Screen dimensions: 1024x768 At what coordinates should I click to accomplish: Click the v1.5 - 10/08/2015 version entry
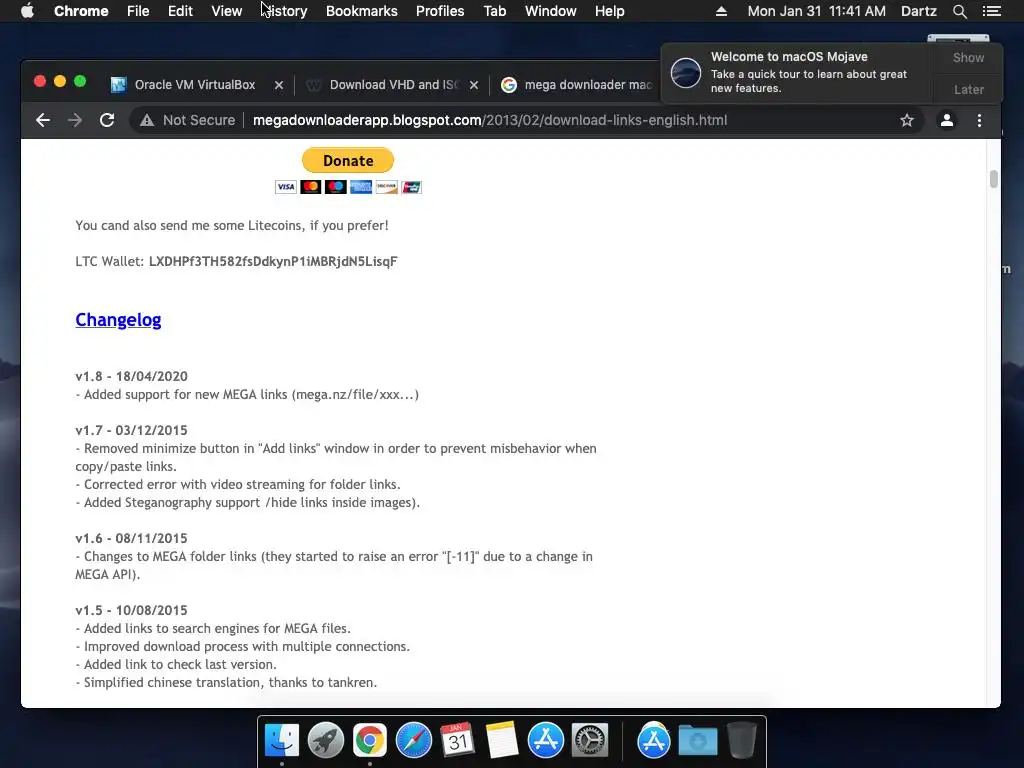131,610
